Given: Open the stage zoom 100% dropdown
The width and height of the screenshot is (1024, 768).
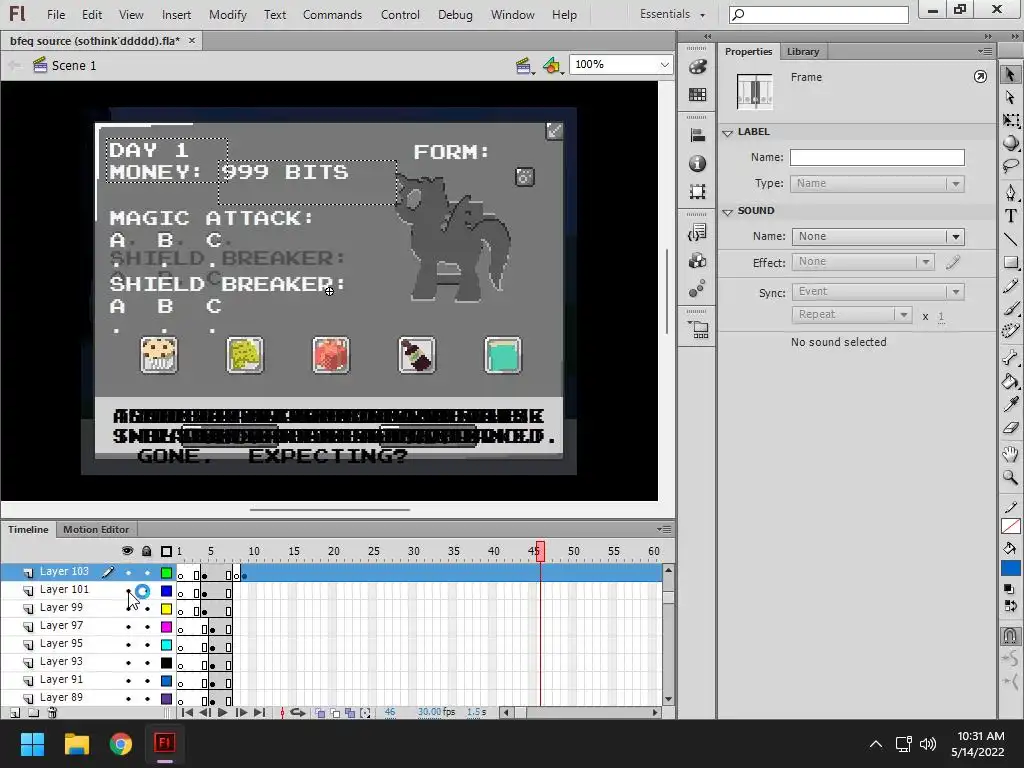Looking at the screenshot, I should (x=664, y=65).
